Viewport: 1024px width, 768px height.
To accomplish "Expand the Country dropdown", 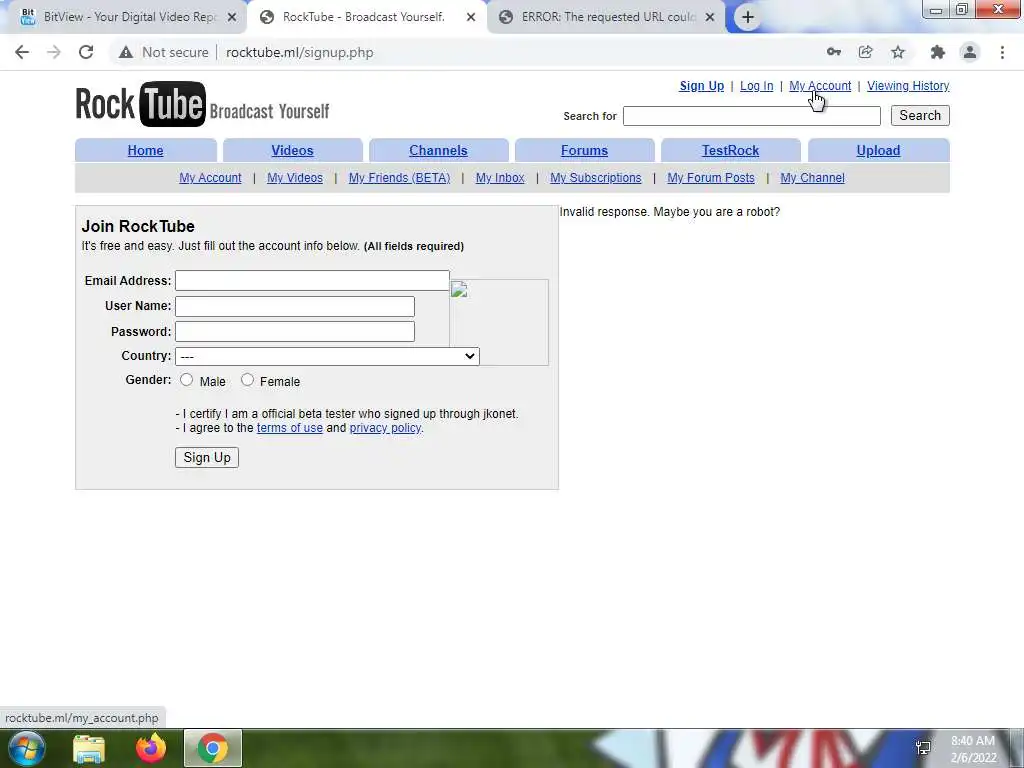I will click(327, 356).
